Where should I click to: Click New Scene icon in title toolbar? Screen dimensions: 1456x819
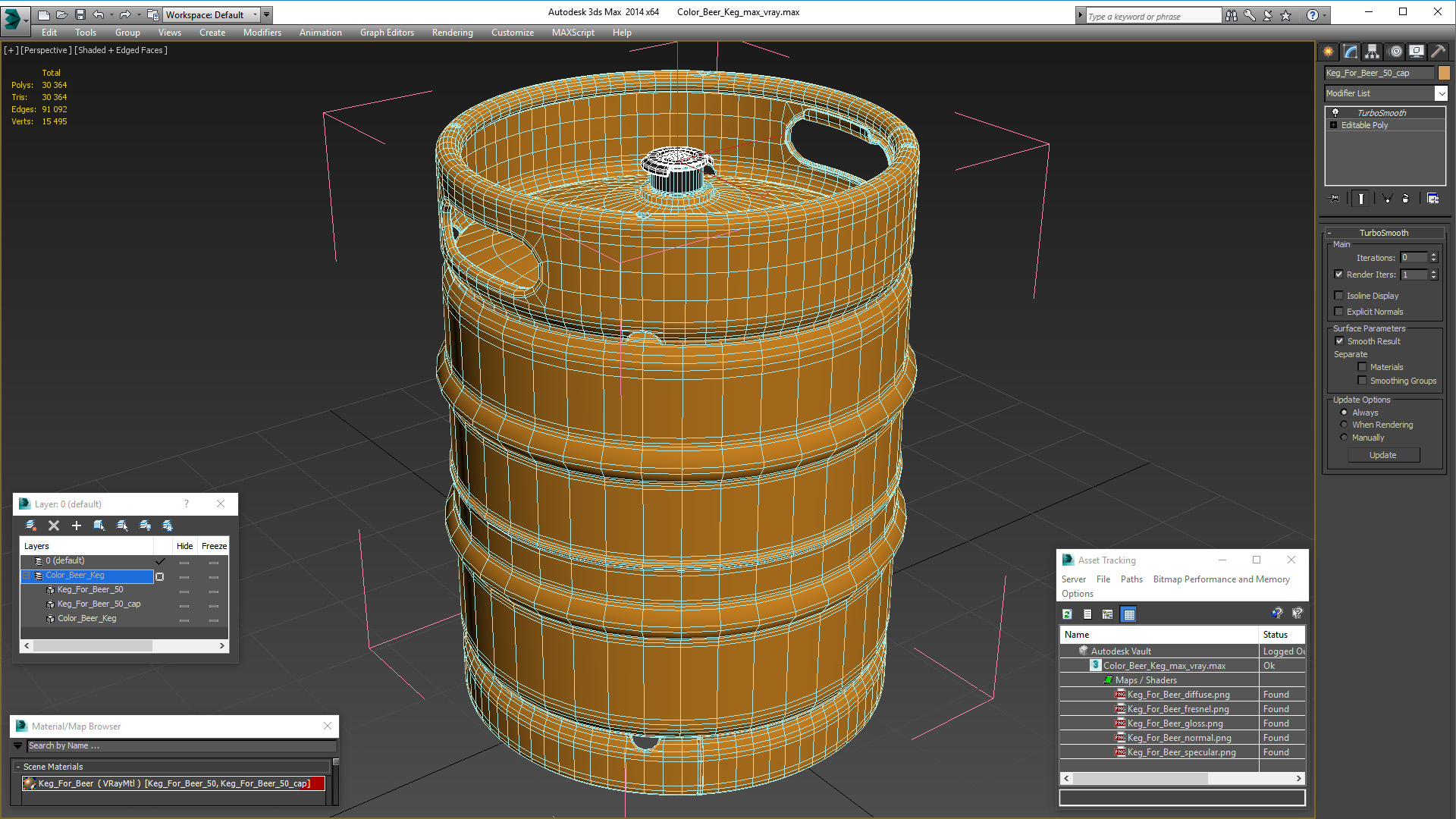pos(43,14)
